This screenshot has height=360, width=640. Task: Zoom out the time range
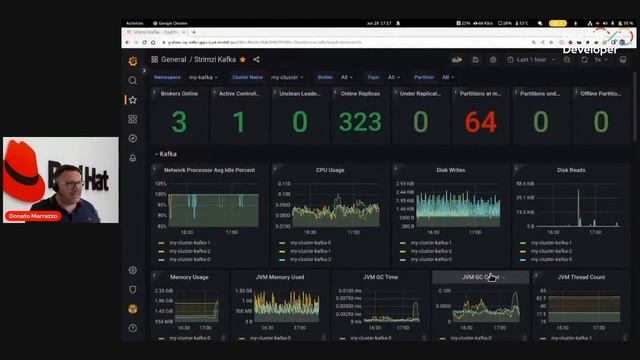tap(567, 60)
